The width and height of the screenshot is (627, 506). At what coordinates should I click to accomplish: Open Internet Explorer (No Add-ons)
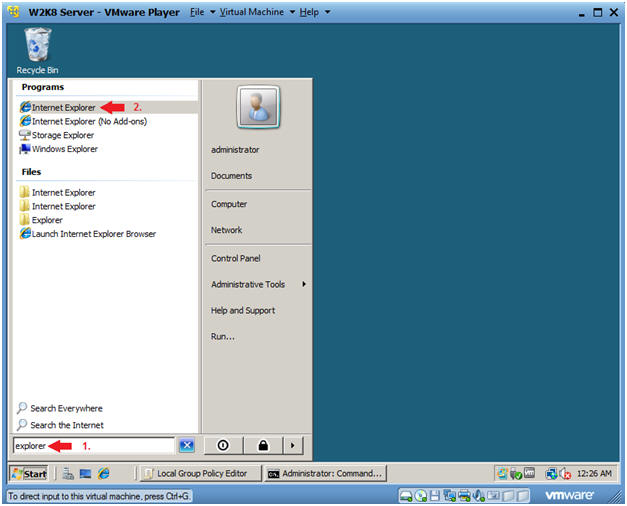coord(83,121)
